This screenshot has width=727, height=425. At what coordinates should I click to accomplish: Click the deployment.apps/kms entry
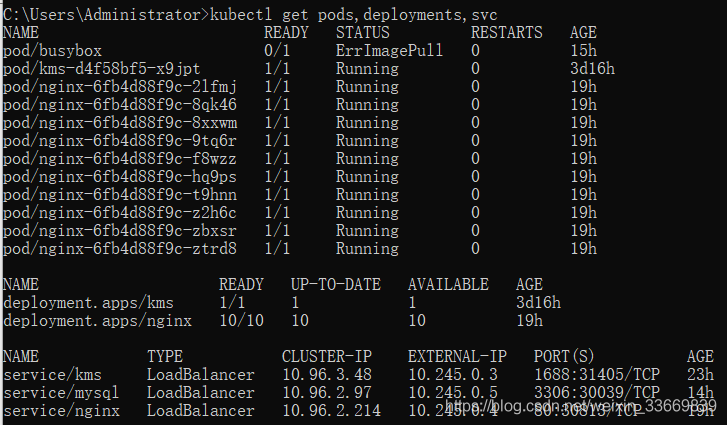click(x=89, y=302)
